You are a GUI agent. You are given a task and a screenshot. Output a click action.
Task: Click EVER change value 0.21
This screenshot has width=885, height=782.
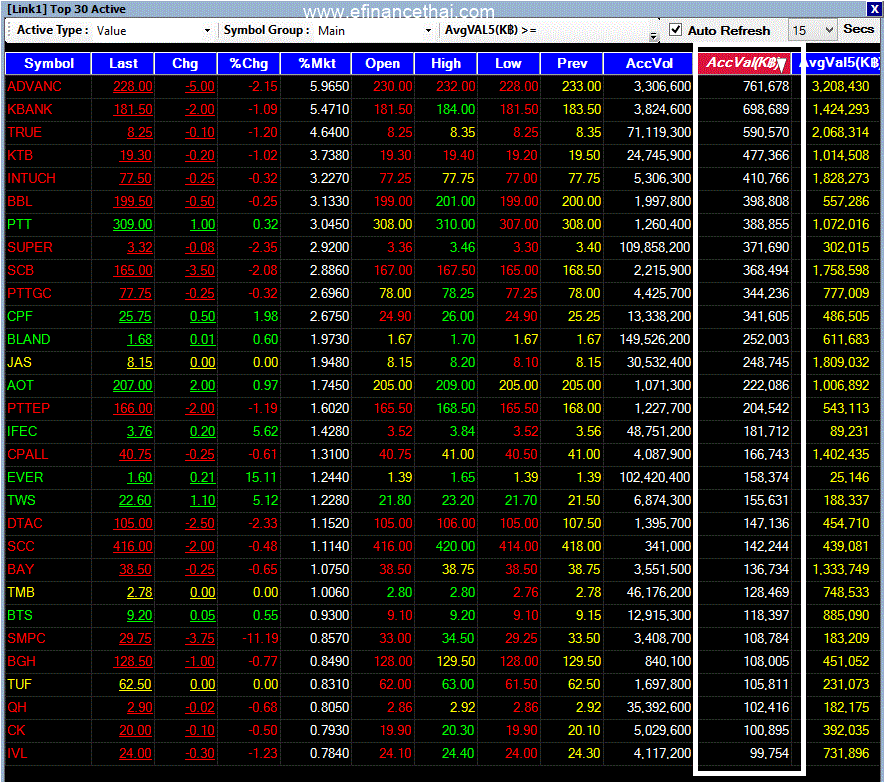(x=203, y=477)
